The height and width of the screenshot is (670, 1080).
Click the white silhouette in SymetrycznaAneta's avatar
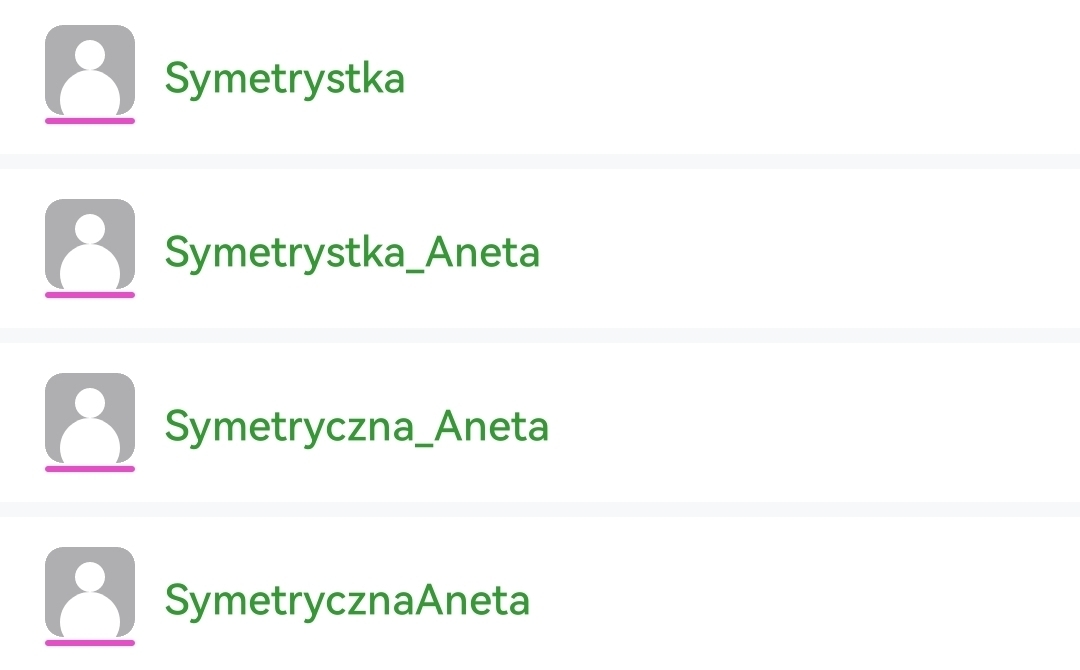[90, 603]
